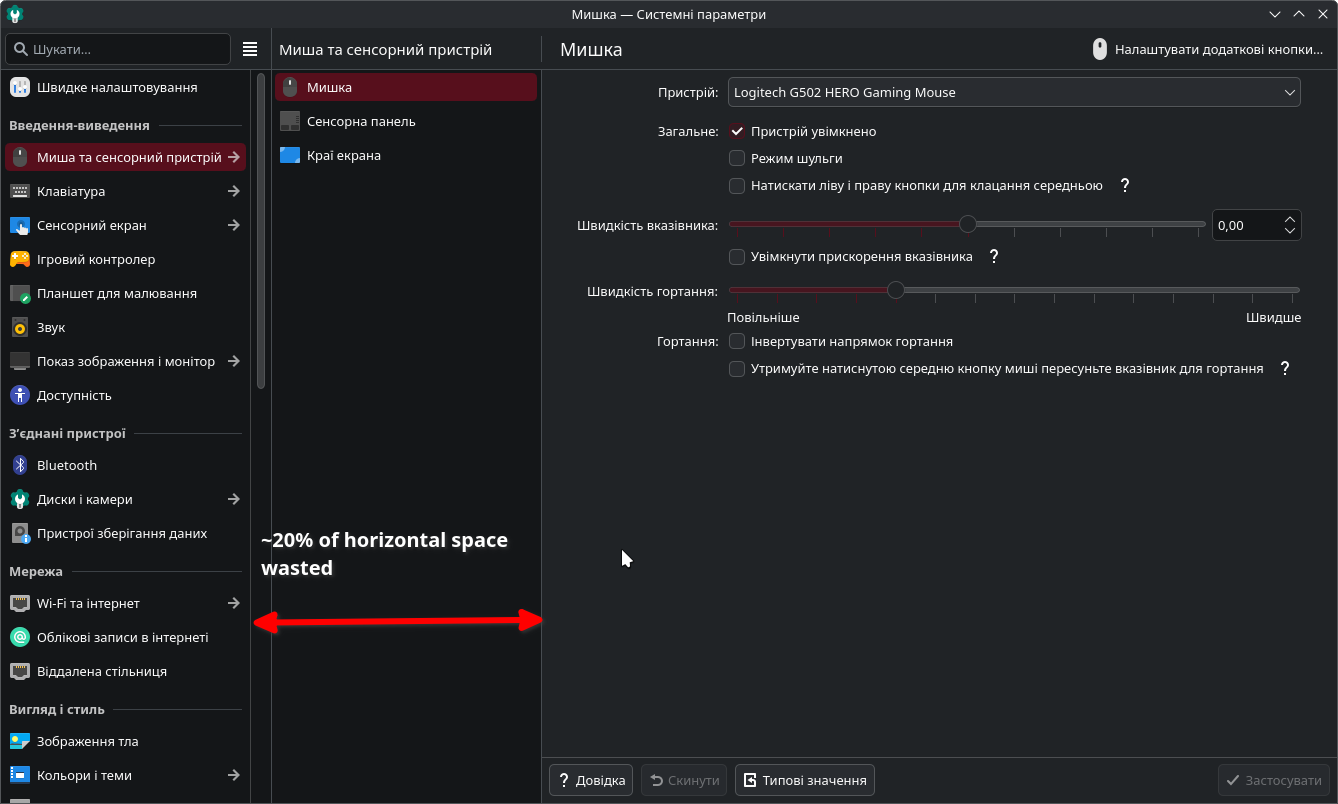The height and width of the screenshot is (804, 1338).
Task: Click the Швидкість гортання slider handle
Action: tap(896, 290)
